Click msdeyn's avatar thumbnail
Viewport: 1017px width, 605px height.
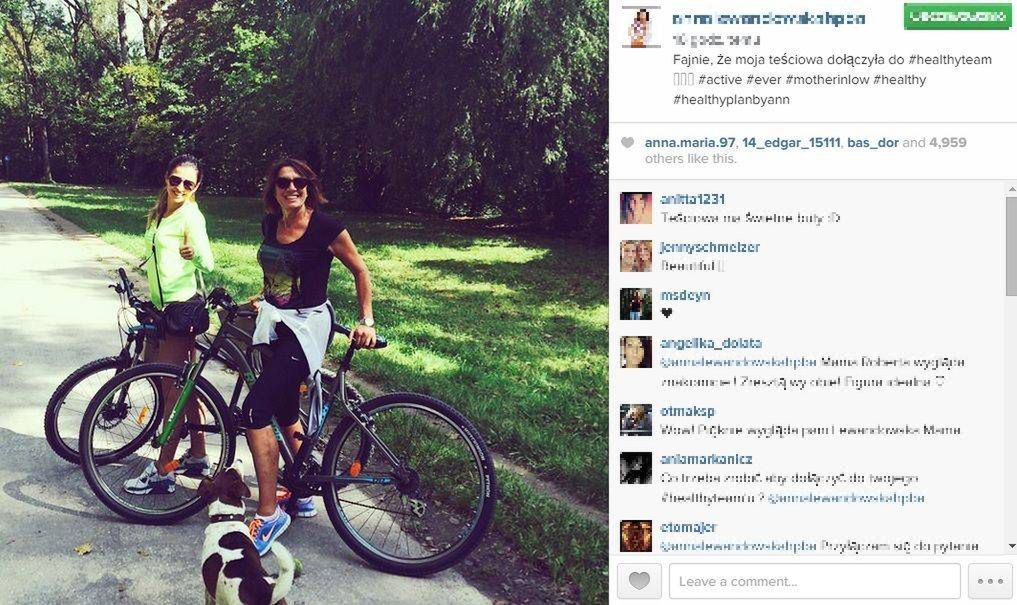click(x=636, y=304)
